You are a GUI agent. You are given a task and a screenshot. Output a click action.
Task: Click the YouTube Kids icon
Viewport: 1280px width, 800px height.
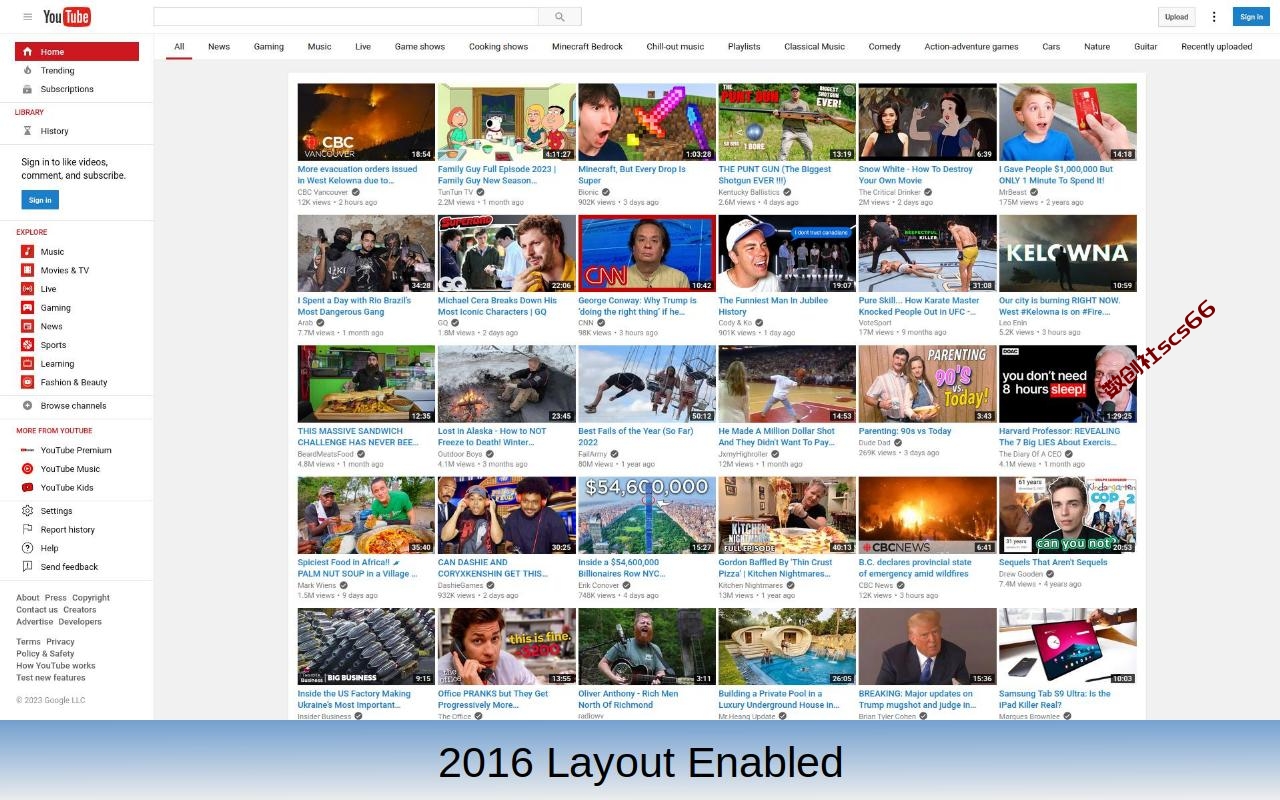tap(28, 488)
